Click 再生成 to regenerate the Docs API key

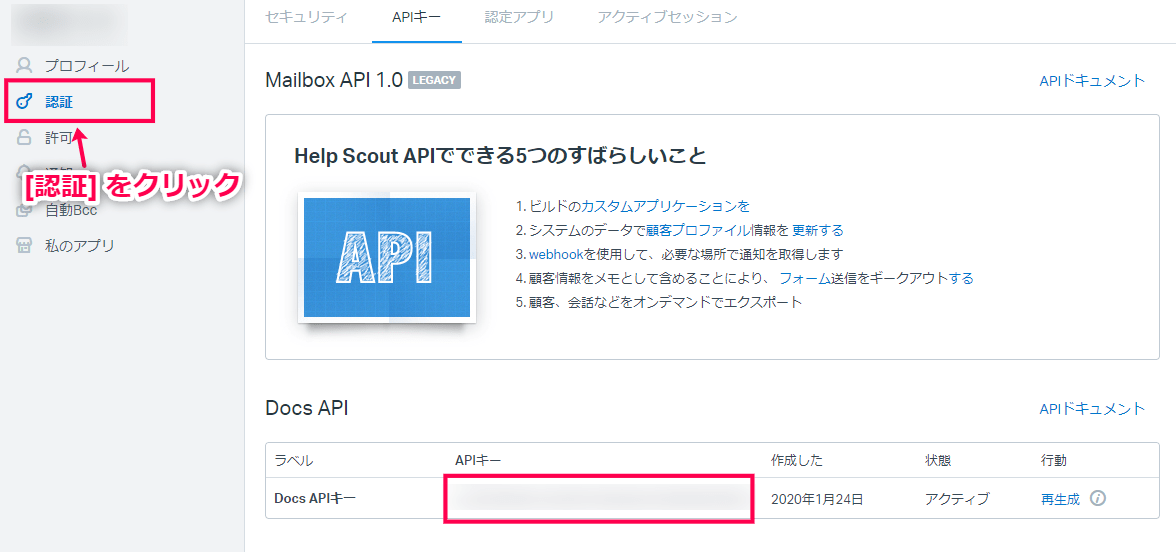click(x=1060, y=499)
